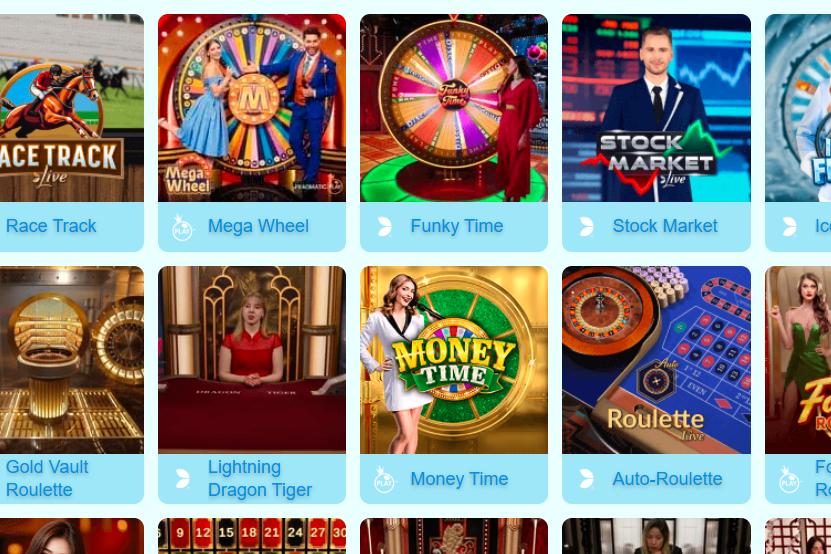Image resolution: width=831 pixels, height=554 pixels.
Task: Click the Pragmatic Play icon beside Mega Wheel
Action: 182,227
